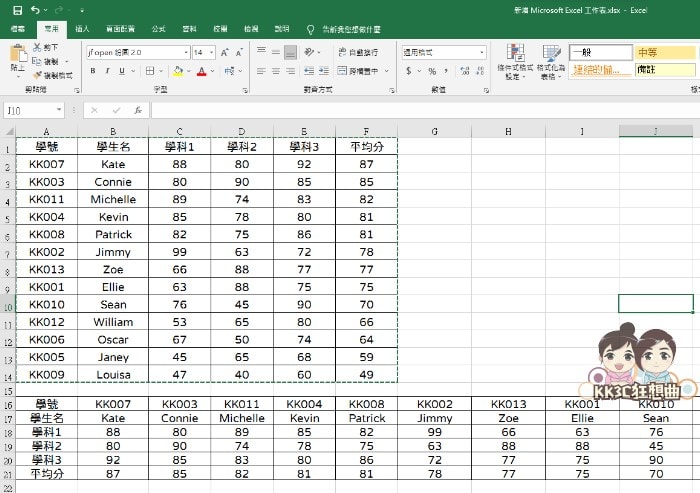
Task: Open the font group dialog launcher
Action: point(245,90)
